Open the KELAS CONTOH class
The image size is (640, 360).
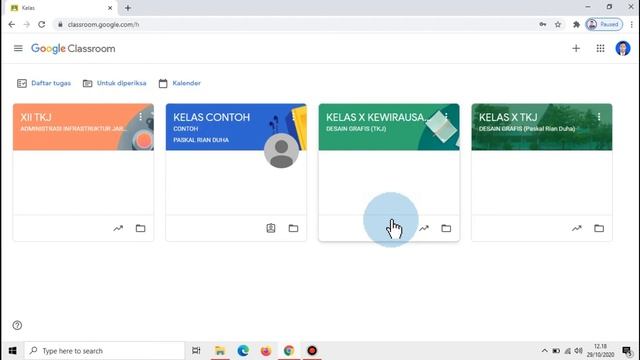pos(211,118)
